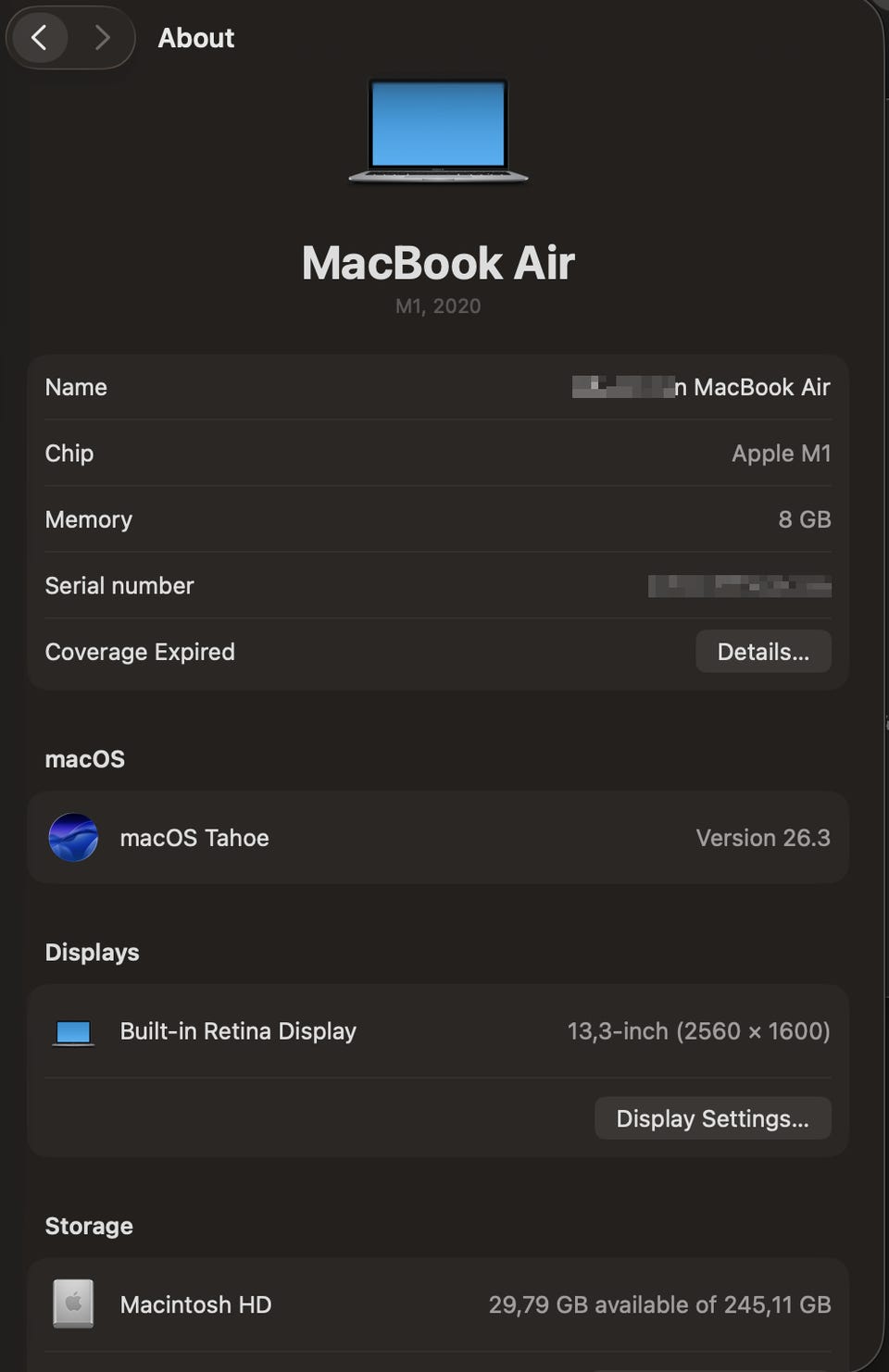This screenshot has height=1372, width=889.
Task: Click the 'macOS Tahoe' name
Action: tap(194, 838)
